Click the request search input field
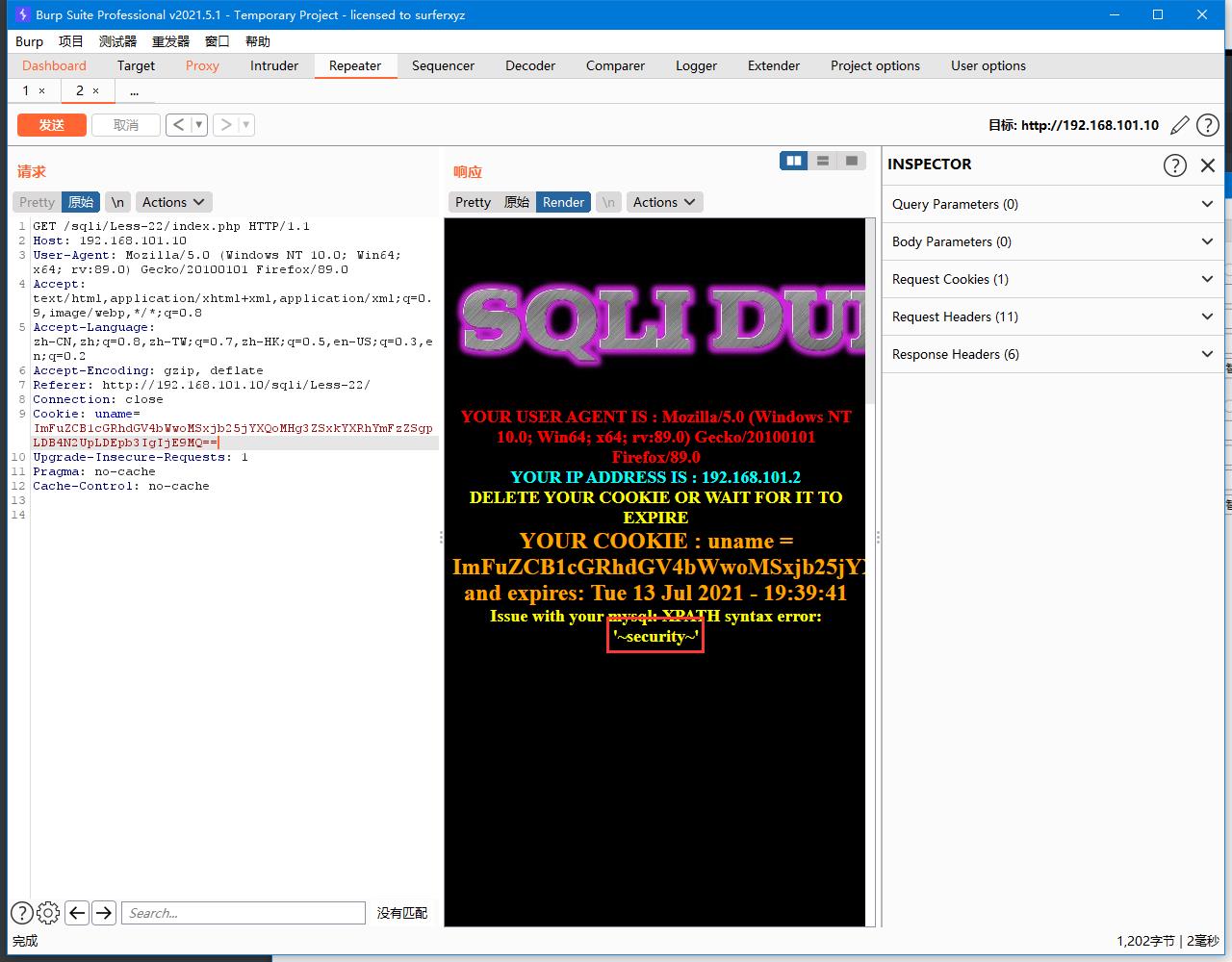This screenshot has width=1232, height=962. (x=244, y=913)
